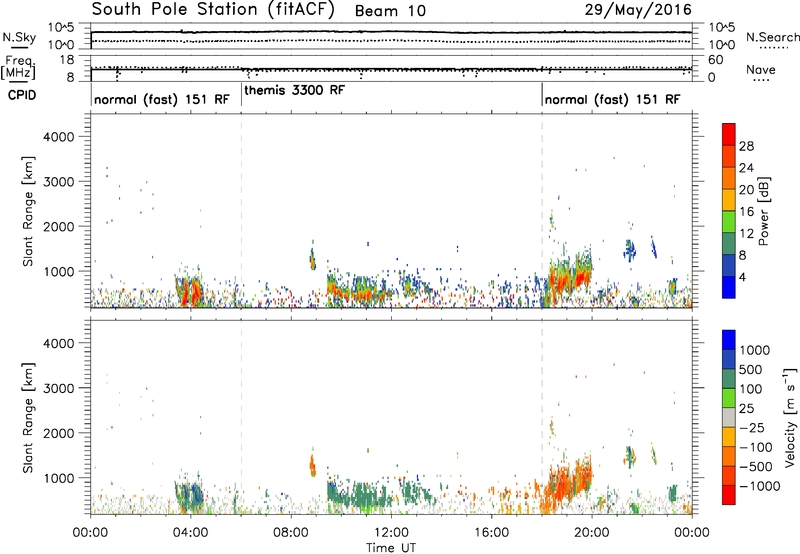The image size is (800, 554).
Task: Click the second 'normal (fast) 151 RF' label after 18:00
Action: coord(612,99)
